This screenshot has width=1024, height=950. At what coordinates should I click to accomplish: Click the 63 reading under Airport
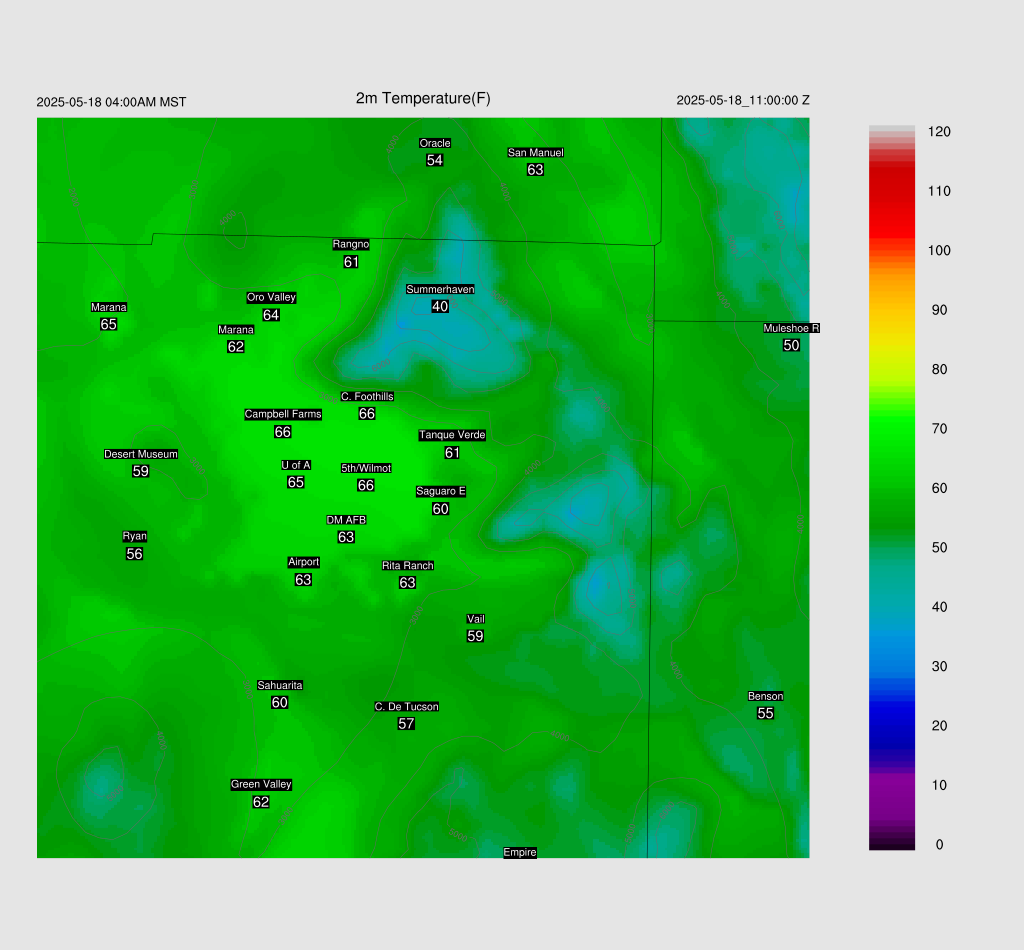pyautogui.click(x=303, y=579)
